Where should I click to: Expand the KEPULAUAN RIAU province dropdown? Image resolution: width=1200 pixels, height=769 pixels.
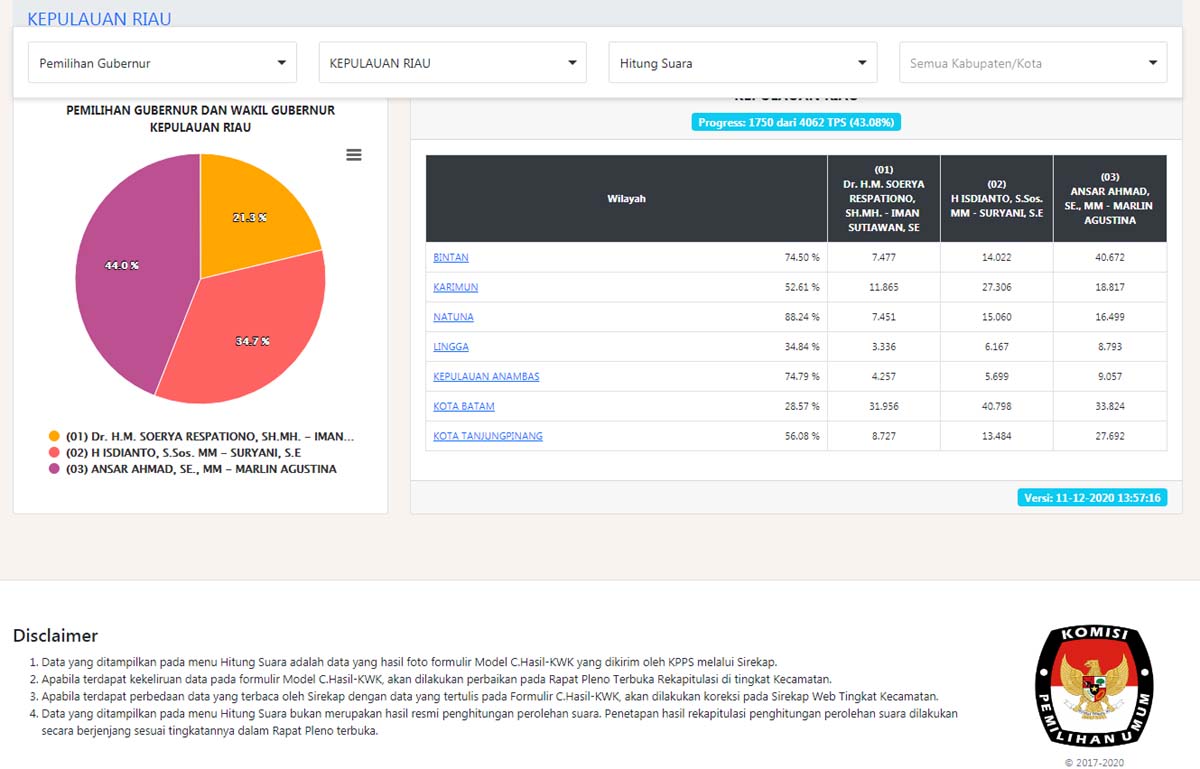(x=453, y=63)
